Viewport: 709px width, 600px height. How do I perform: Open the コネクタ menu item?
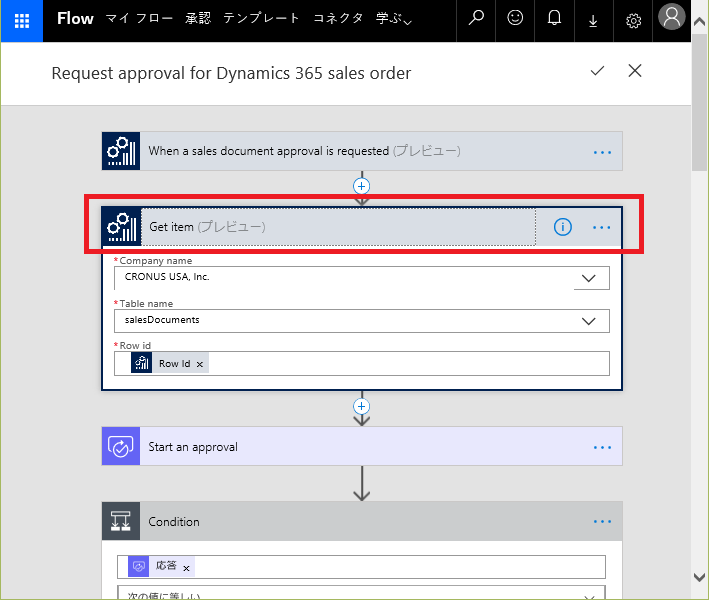[338, 19]
